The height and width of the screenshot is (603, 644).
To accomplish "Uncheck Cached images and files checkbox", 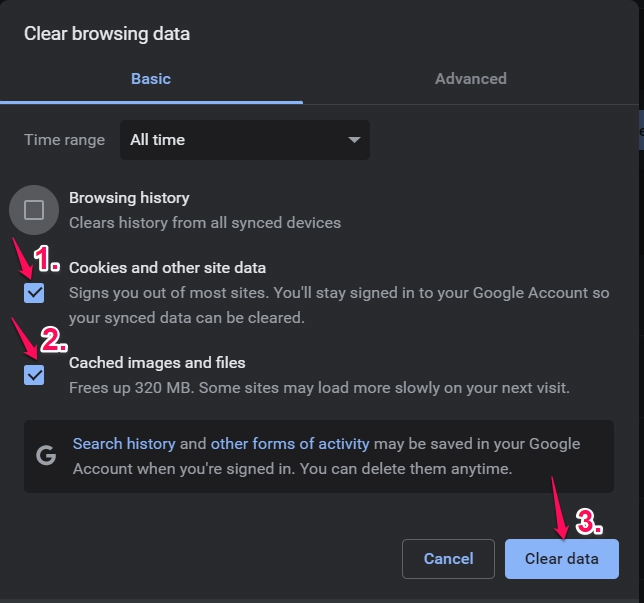I will [34, 374].
